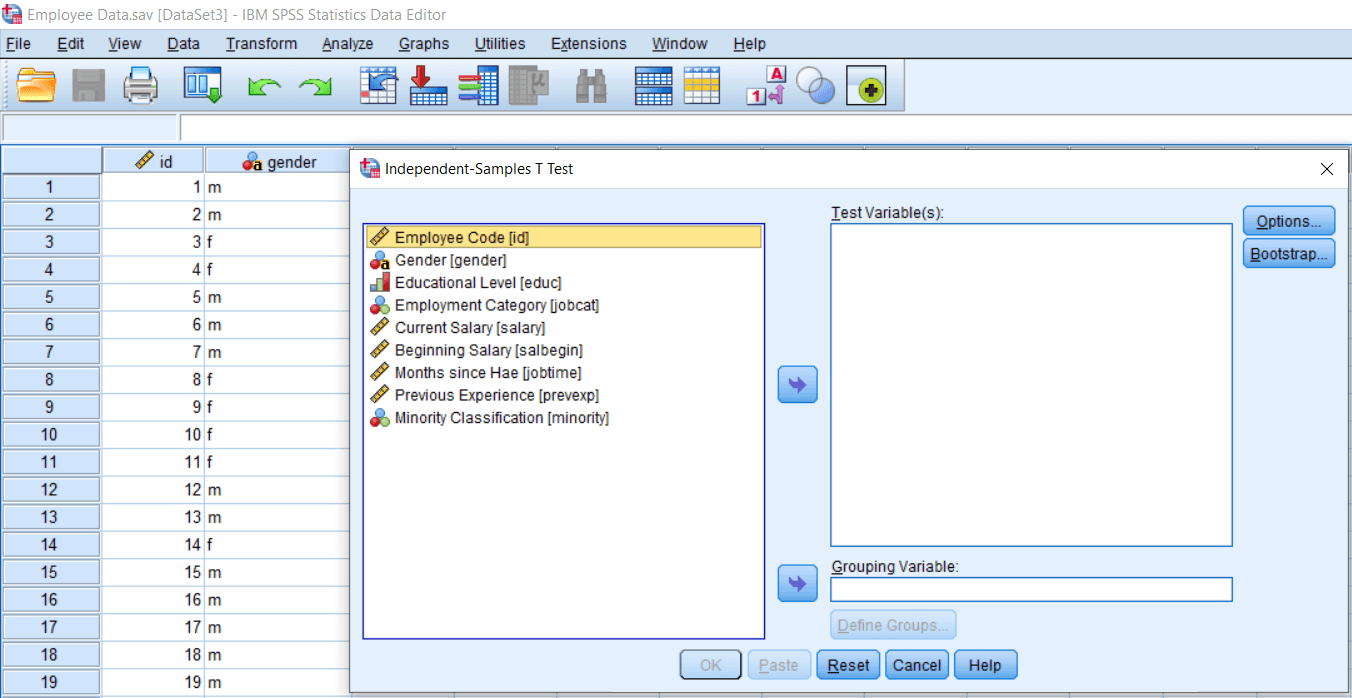Click arrow button beside Grouping Variable field
Viewport: 1352px width, 698px height.
797,584
